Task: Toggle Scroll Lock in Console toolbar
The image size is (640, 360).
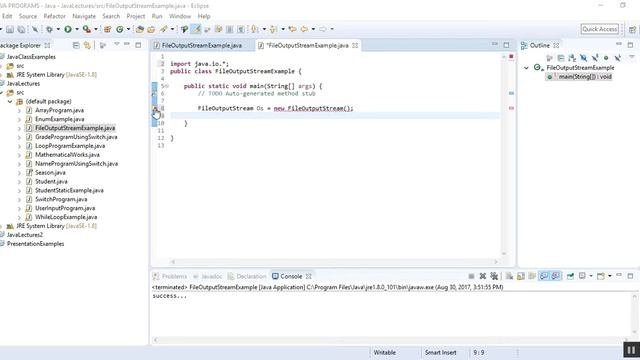Action: pyautogui.click(x=521, y=276)
